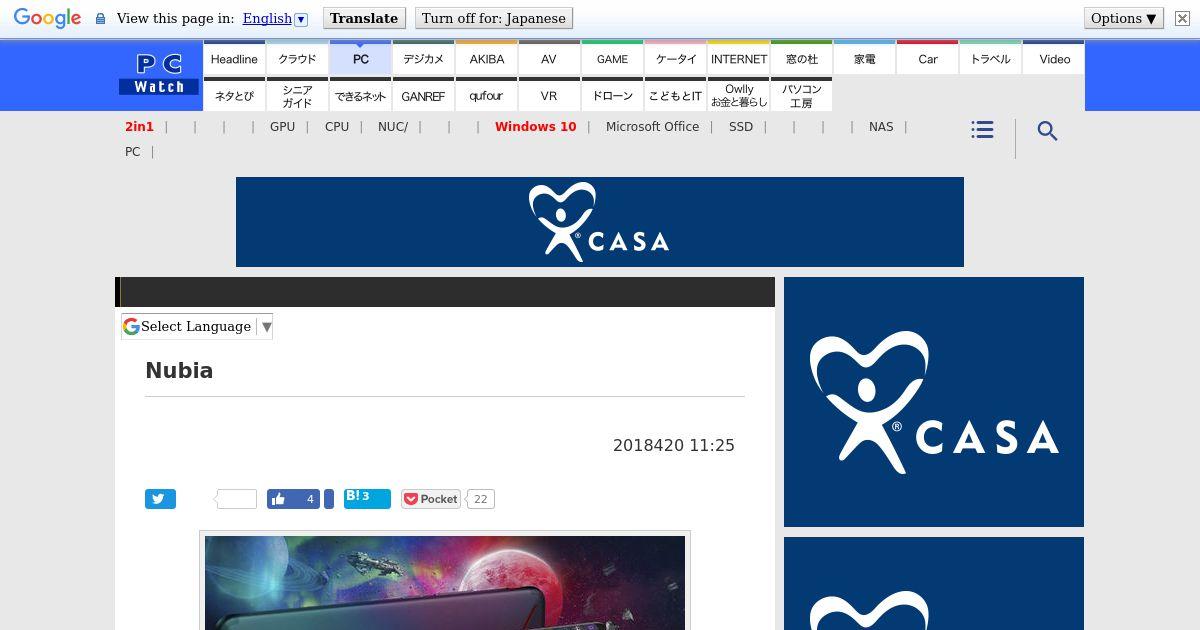Image resolution: width=1200 pixels, height=630 pixels.
Task: Click the Pocket save count 22
Action: tap(481, 499)
